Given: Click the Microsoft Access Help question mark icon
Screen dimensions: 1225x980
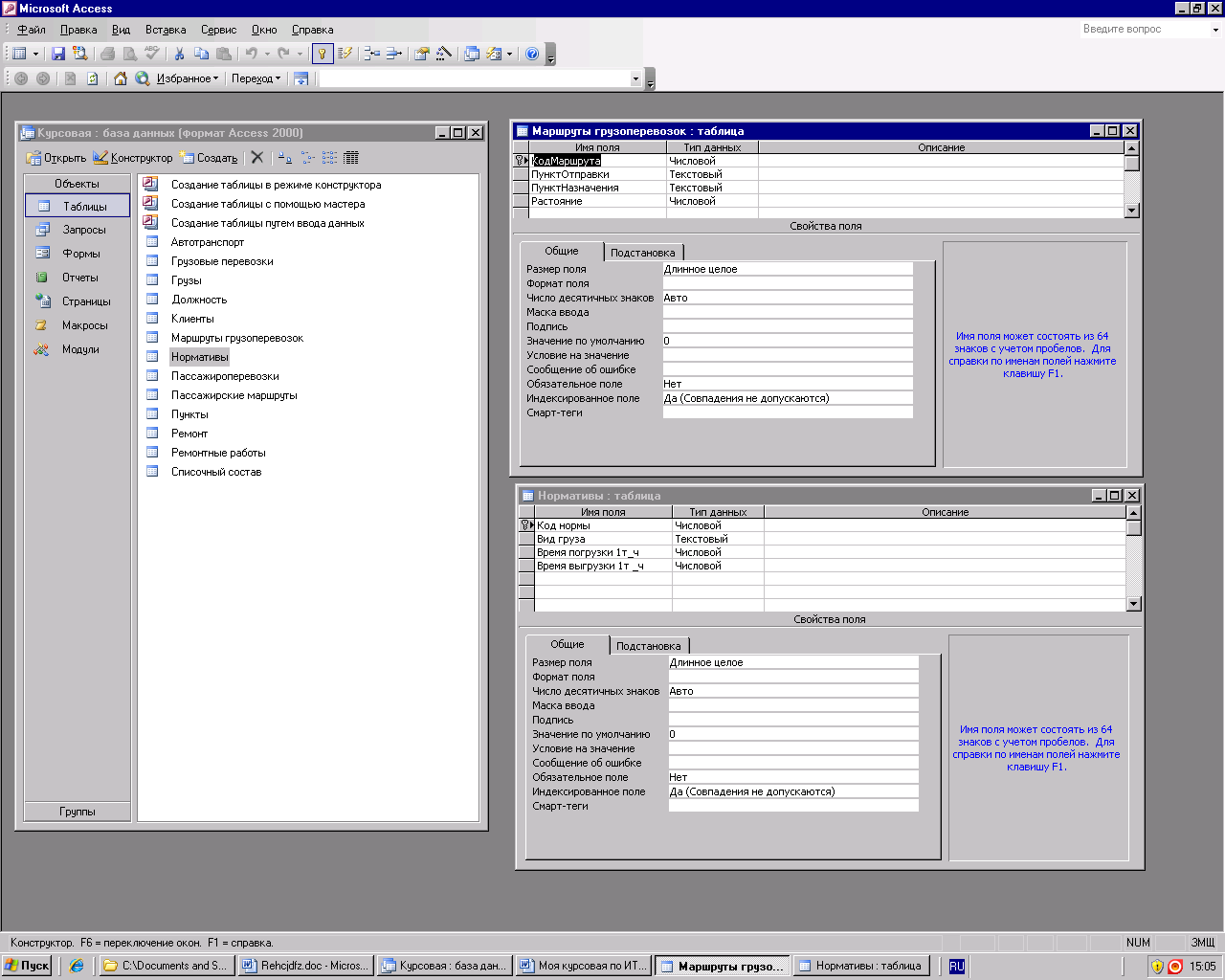Looking at the screenshot, I should (532, 55).
